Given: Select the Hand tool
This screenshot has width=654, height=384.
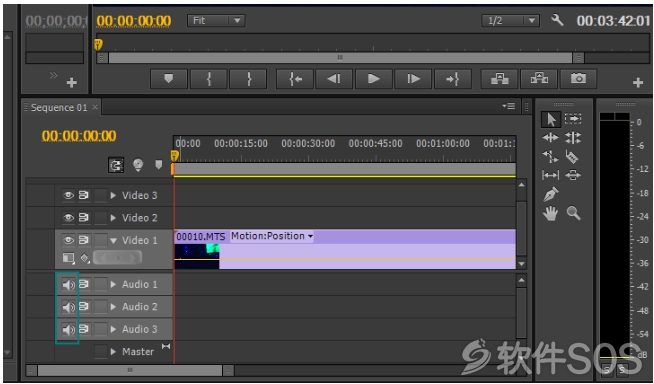Looking at the screenshot, I should point(551,213).
